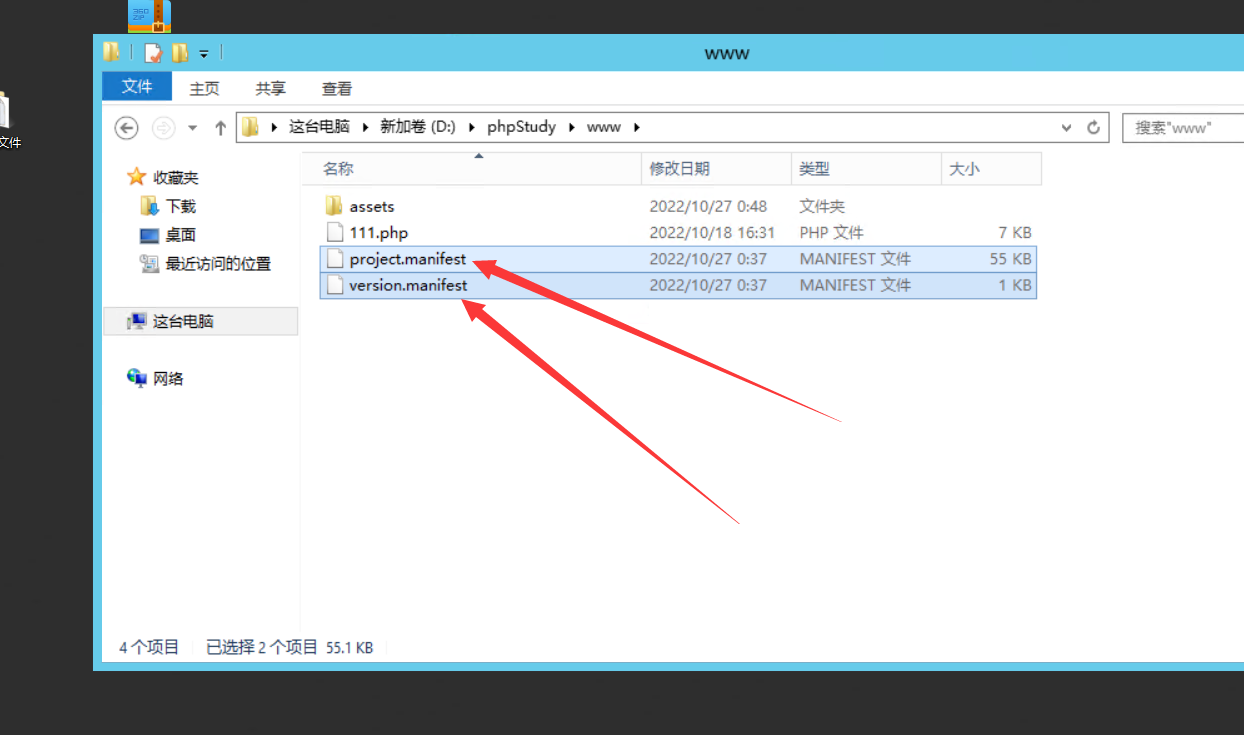Image resolution: width=1244 pixels, height=735 pixels.
Task: Click the PHP 文件 type cell
Action: tap(831, 232)
